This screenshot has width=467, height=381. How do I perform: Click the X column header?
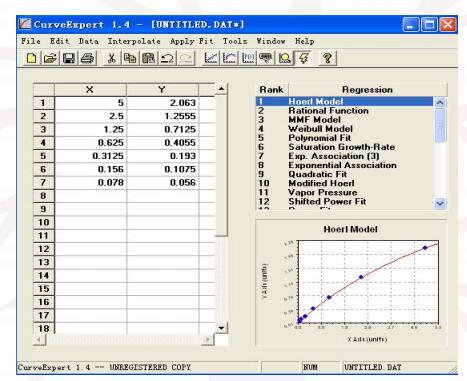point(90,90)
